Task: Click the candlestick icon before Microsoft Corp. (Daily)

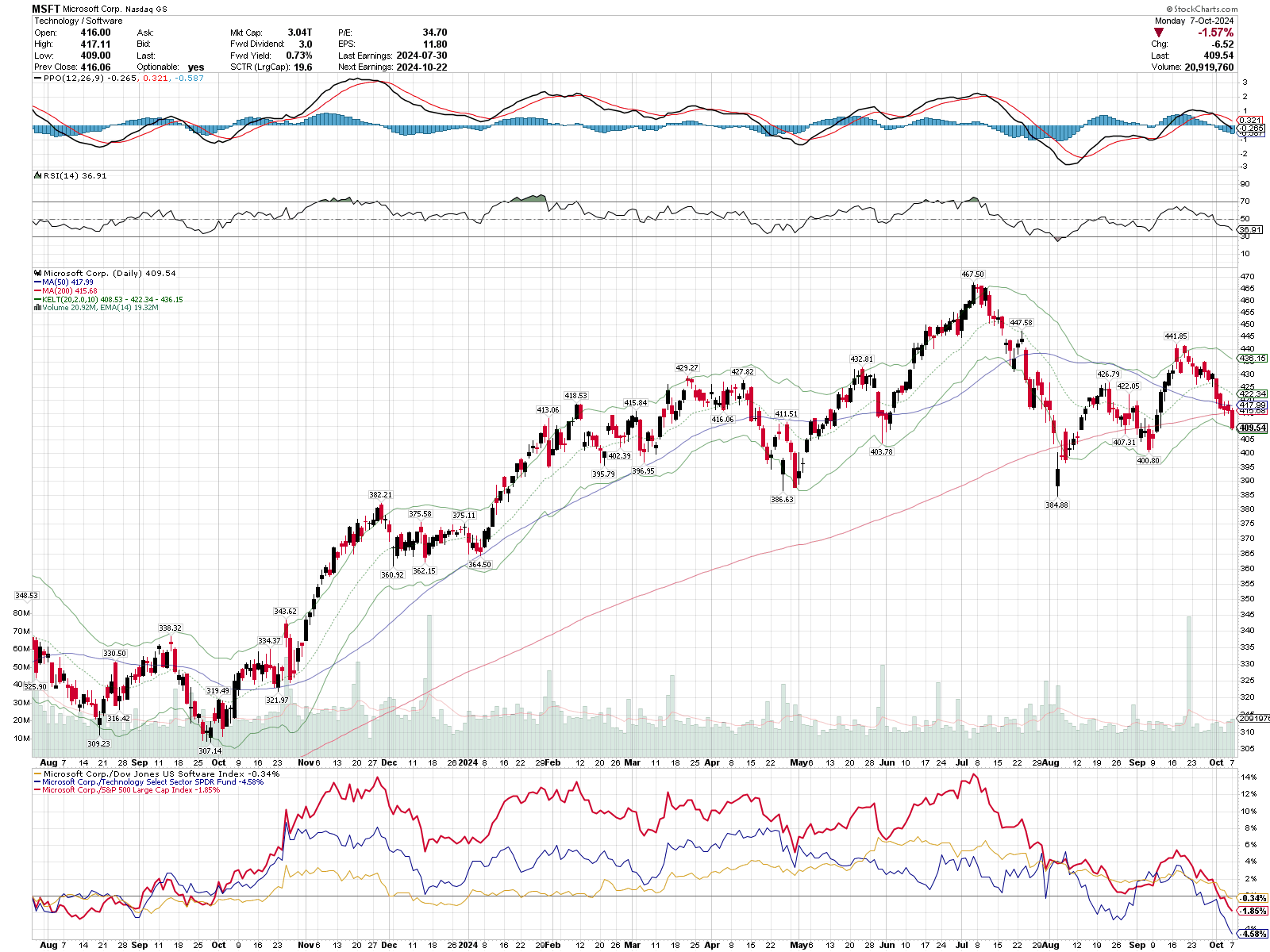Action: pyautogui.click(x=38, y=273)
